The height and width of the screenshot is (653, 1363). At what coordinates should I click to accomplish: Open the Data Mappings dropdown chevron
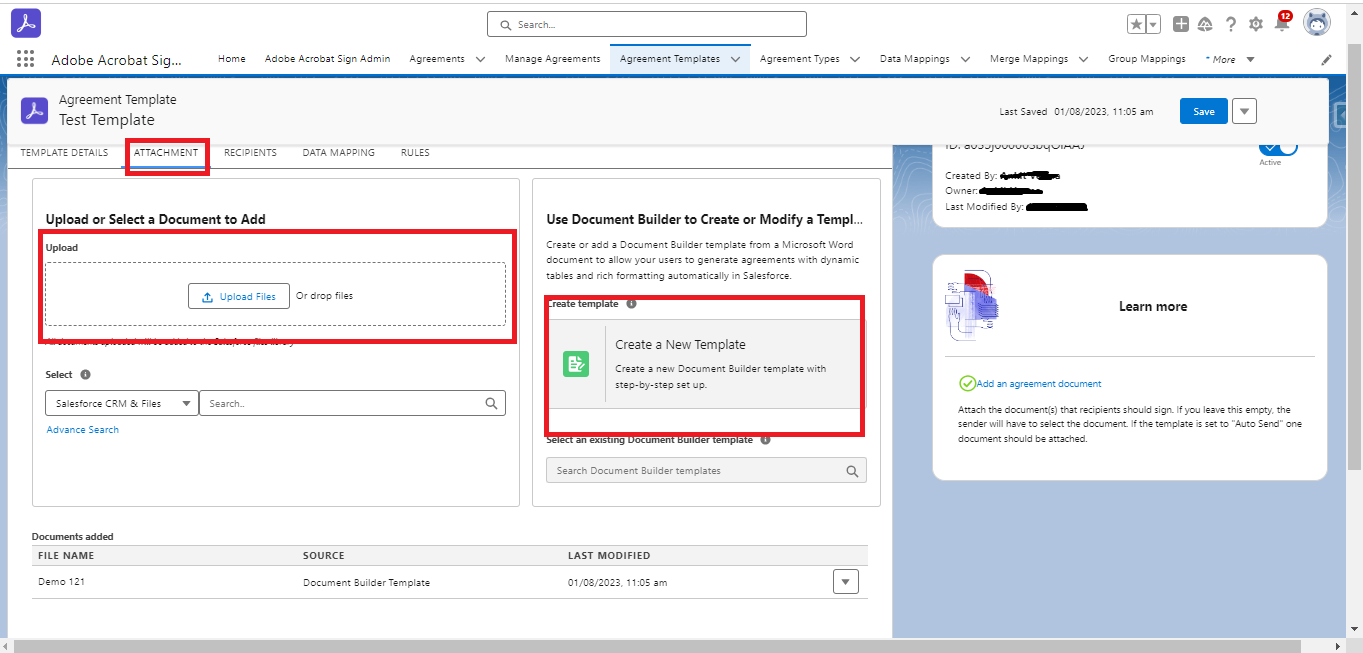click(x=965, y=59)
